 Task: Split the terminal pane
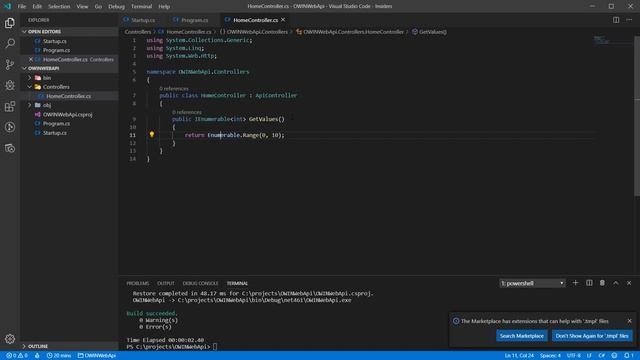click(x=589, y=283)
